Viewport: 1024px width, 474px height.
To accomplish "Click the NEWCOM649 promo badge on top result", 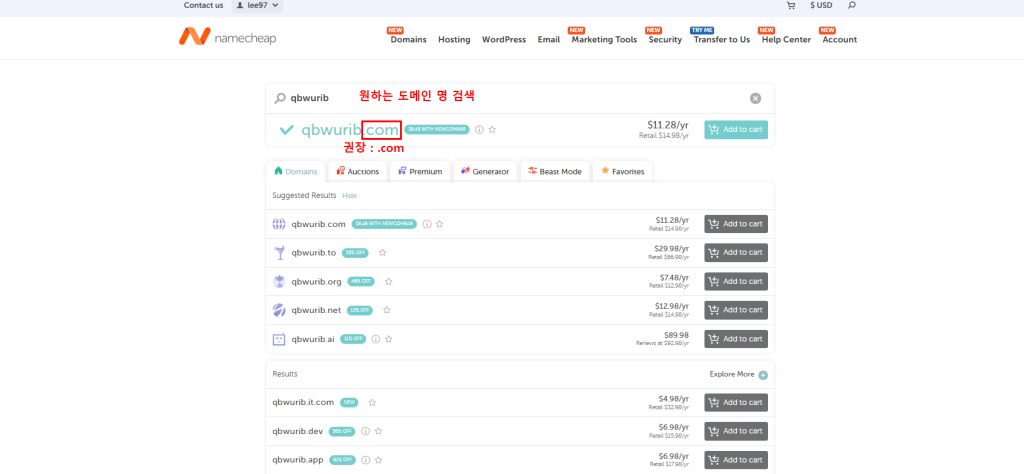I will click(x=437, y=129).
